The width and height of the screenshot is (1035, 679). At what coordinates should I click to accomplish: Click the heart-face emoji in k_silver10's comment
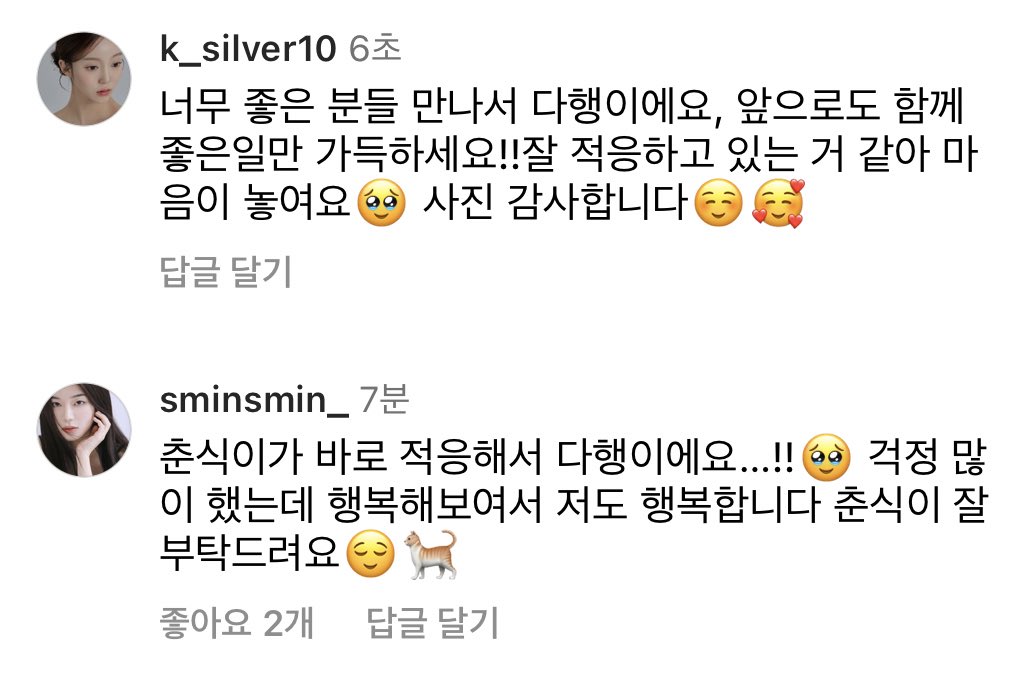pos(780,203)
